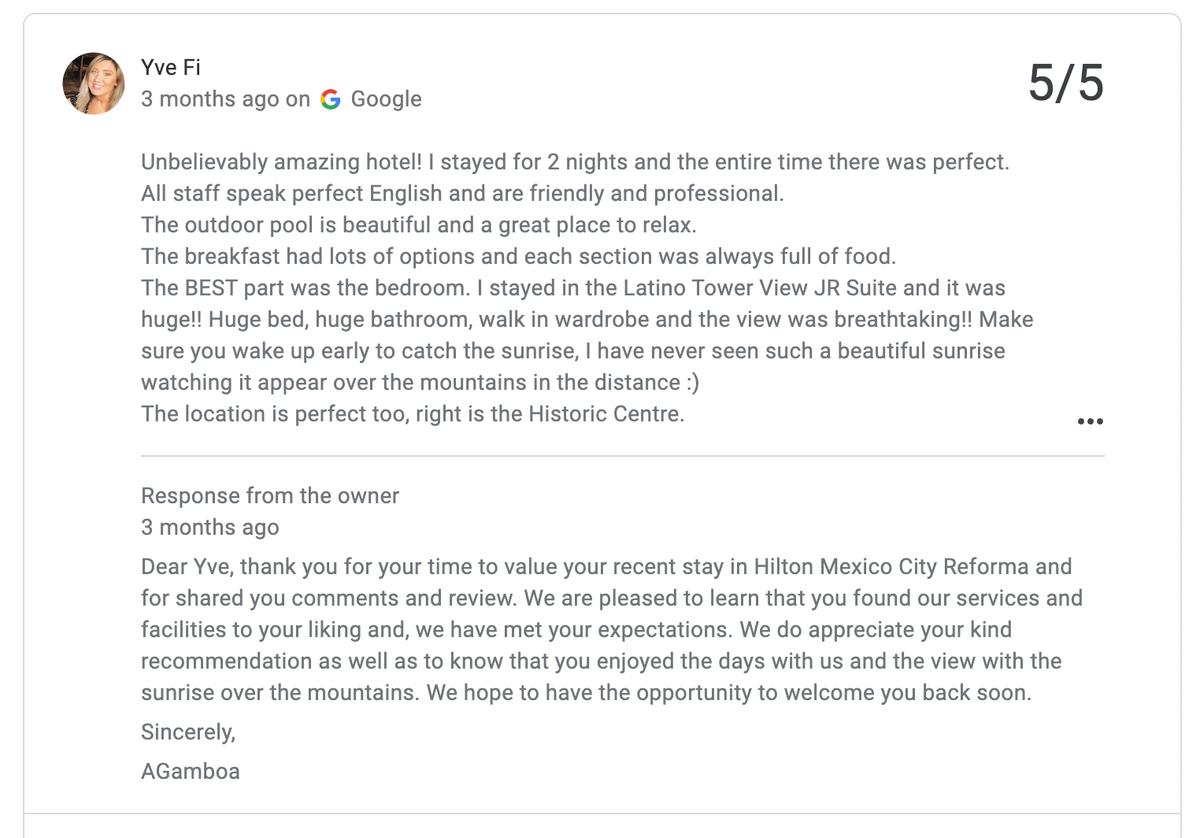Click the review's "3 months ago on" timestamp

(225, 99)
